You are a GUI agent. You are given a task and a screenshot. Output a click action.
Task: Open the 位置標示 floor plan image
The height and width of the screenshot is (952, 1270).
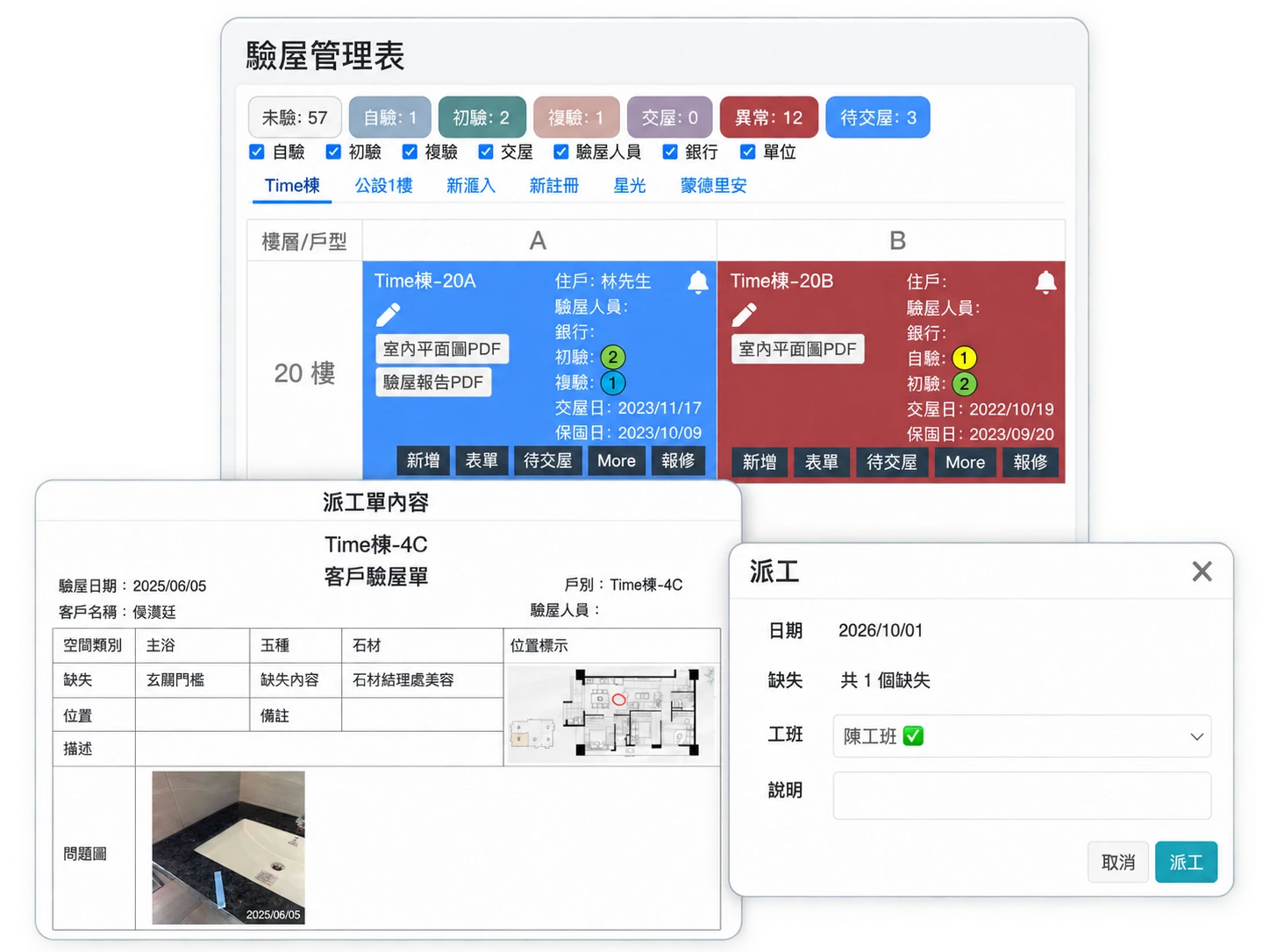pos(612,713)
